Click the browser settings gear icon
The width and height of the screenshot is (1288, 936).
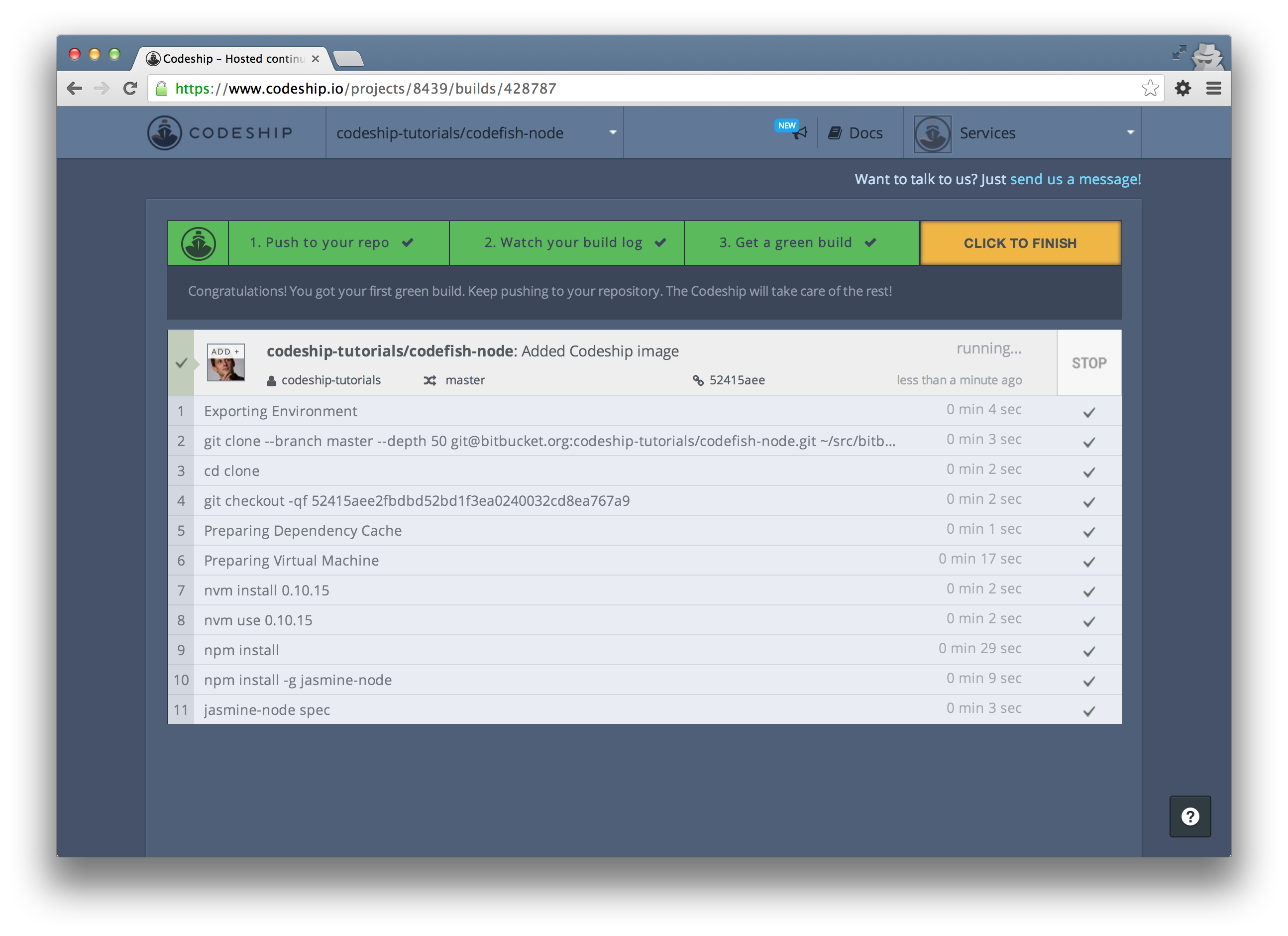coord(1183,89)
